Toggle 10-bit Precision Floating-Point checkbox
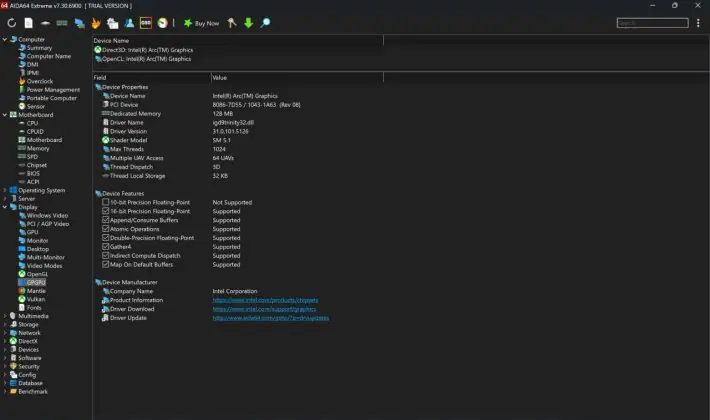This screenshot has height=420, width=710. tap(106, 202)
